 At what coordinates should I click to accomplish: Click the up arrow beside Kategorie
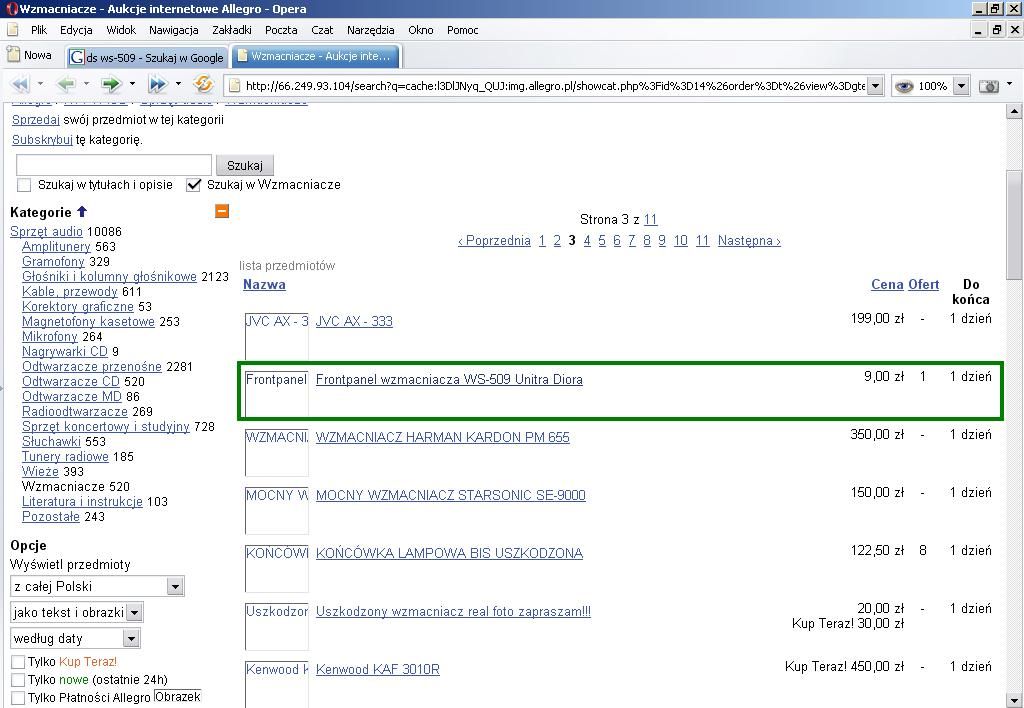[82, 212]
